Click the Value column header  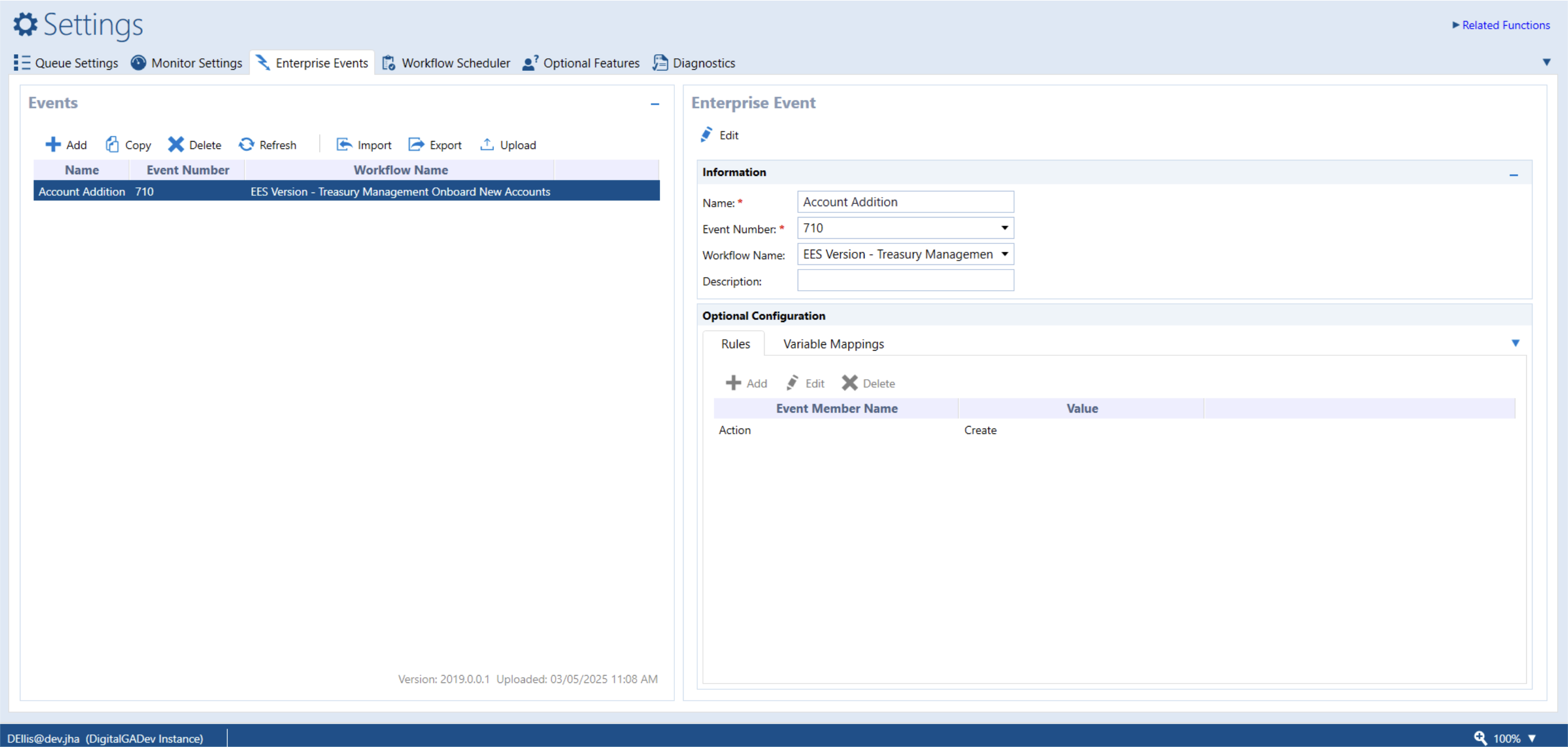(x=1081, y=408)
